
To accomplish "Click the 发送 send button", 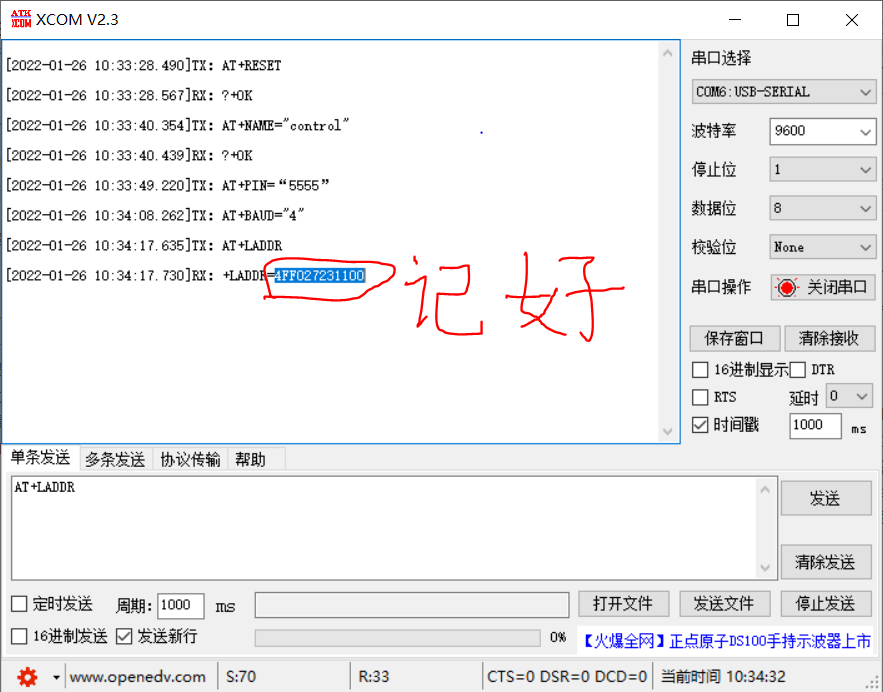I will pyautogui.click(x=825, y=498).
